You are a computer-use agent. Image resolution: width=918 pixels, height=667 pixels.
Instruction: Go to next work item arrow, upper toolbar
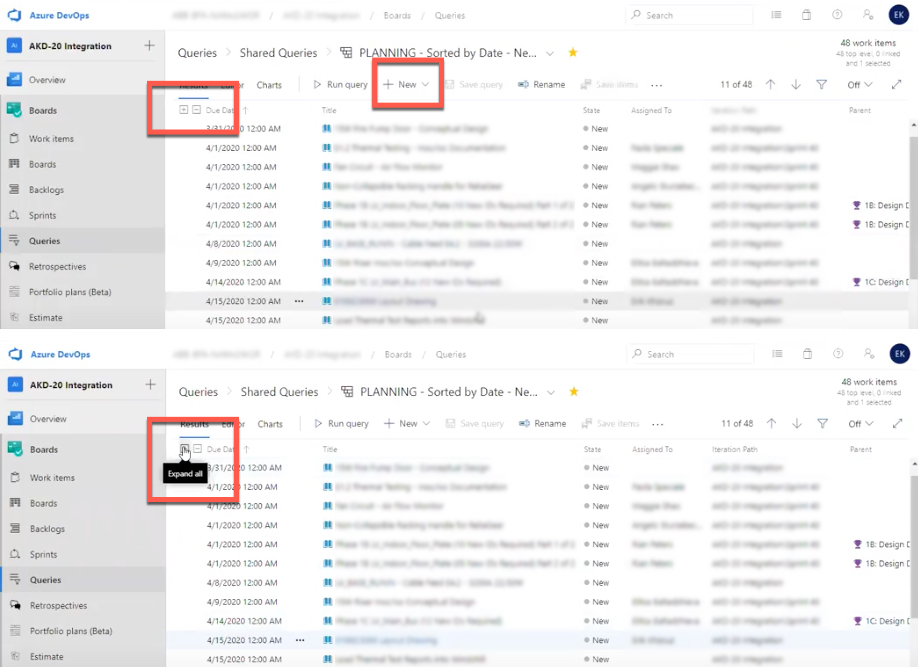click(x=796, y=85)
